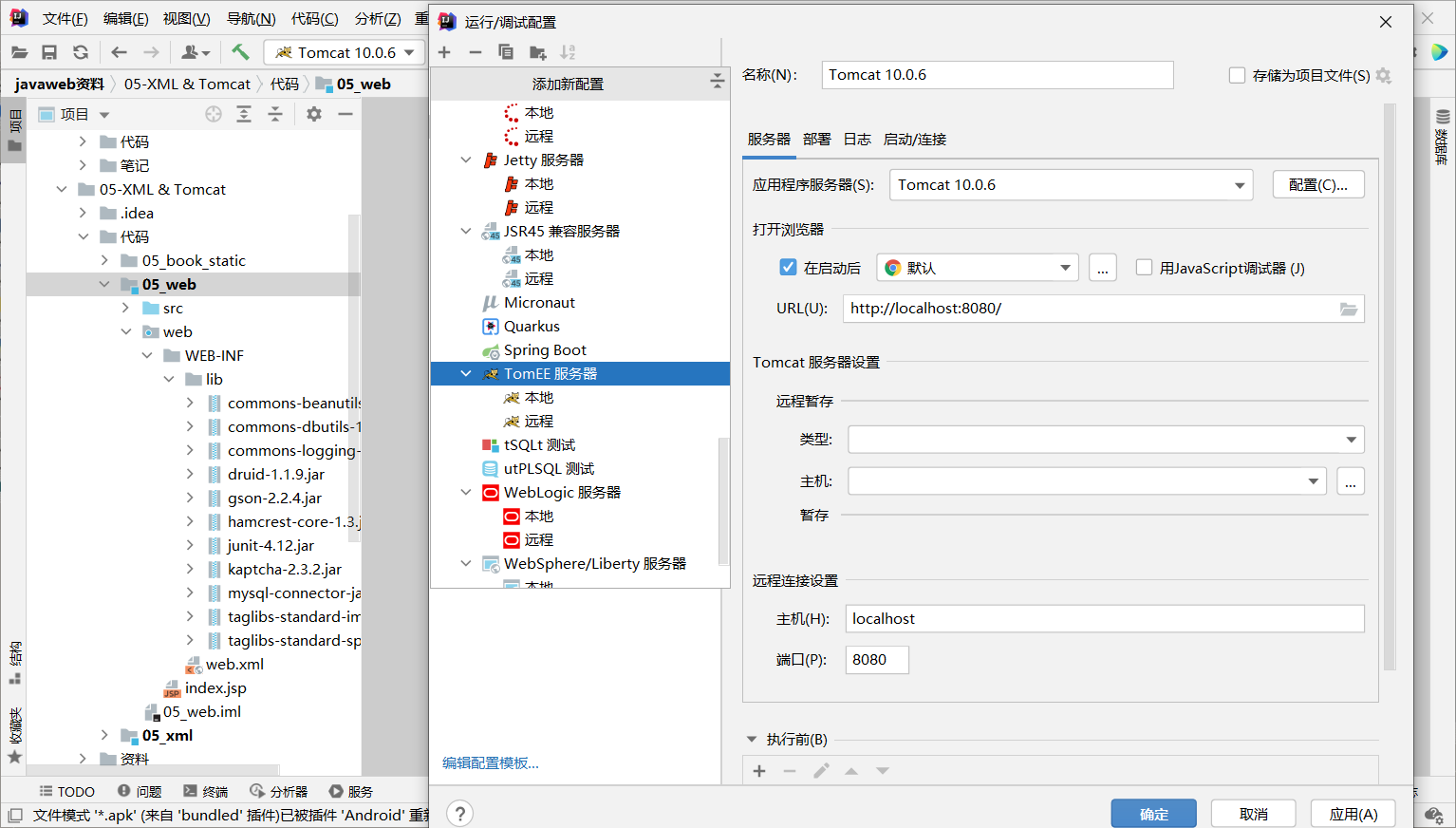This screenshot has height=828, width=1456.
Task: Click the Save All toolbar icon
Action: pyautogui.click(x=49, y=52)
